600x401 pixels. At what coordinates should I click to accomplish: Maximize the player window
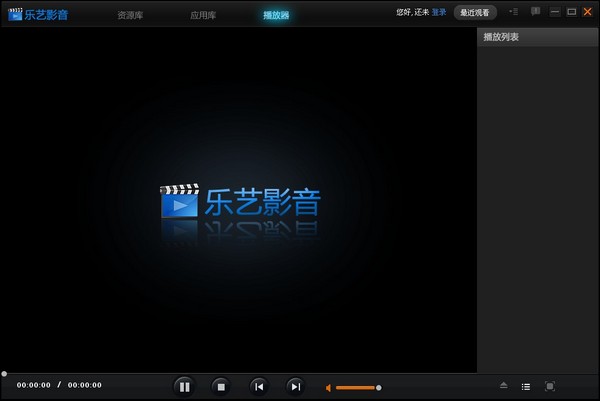pyautogui.click(x=571, y=11)
